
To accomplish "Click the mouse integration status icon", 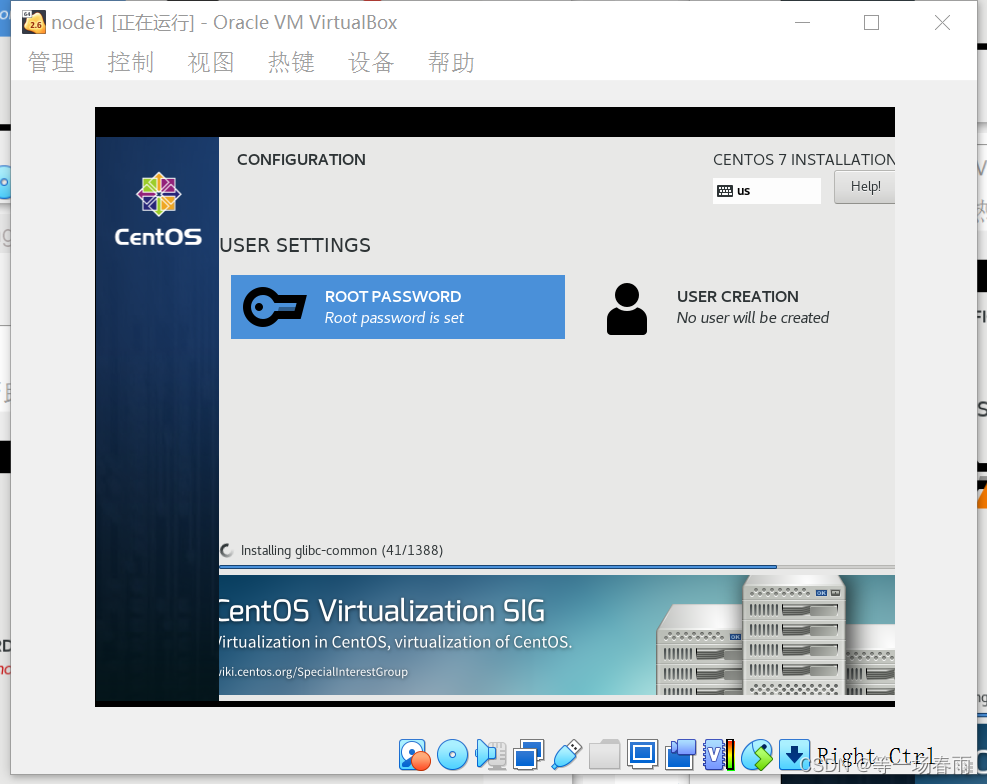I will 757,754.
